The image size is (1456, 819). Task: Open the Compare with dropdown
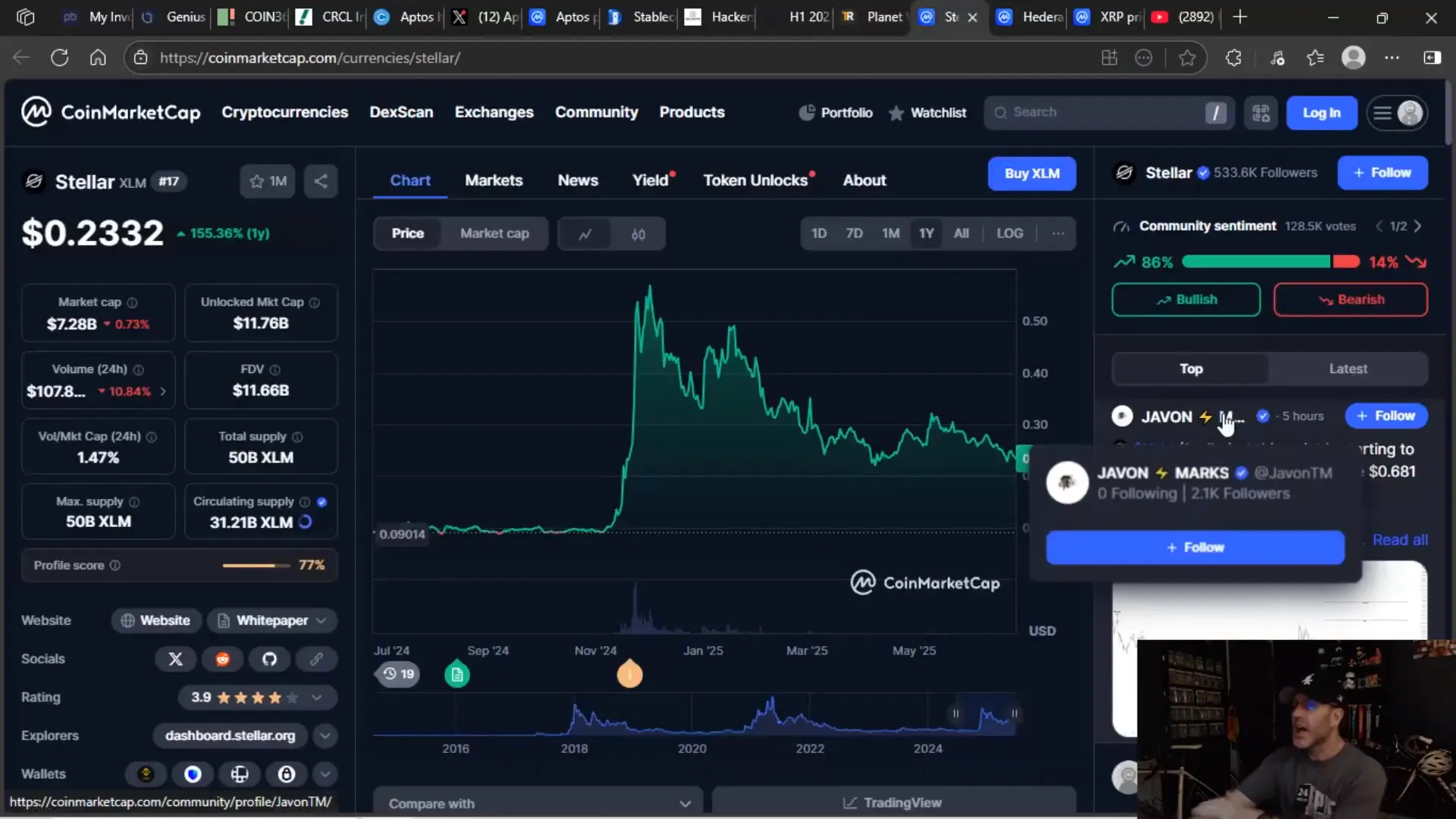[538, 803]
